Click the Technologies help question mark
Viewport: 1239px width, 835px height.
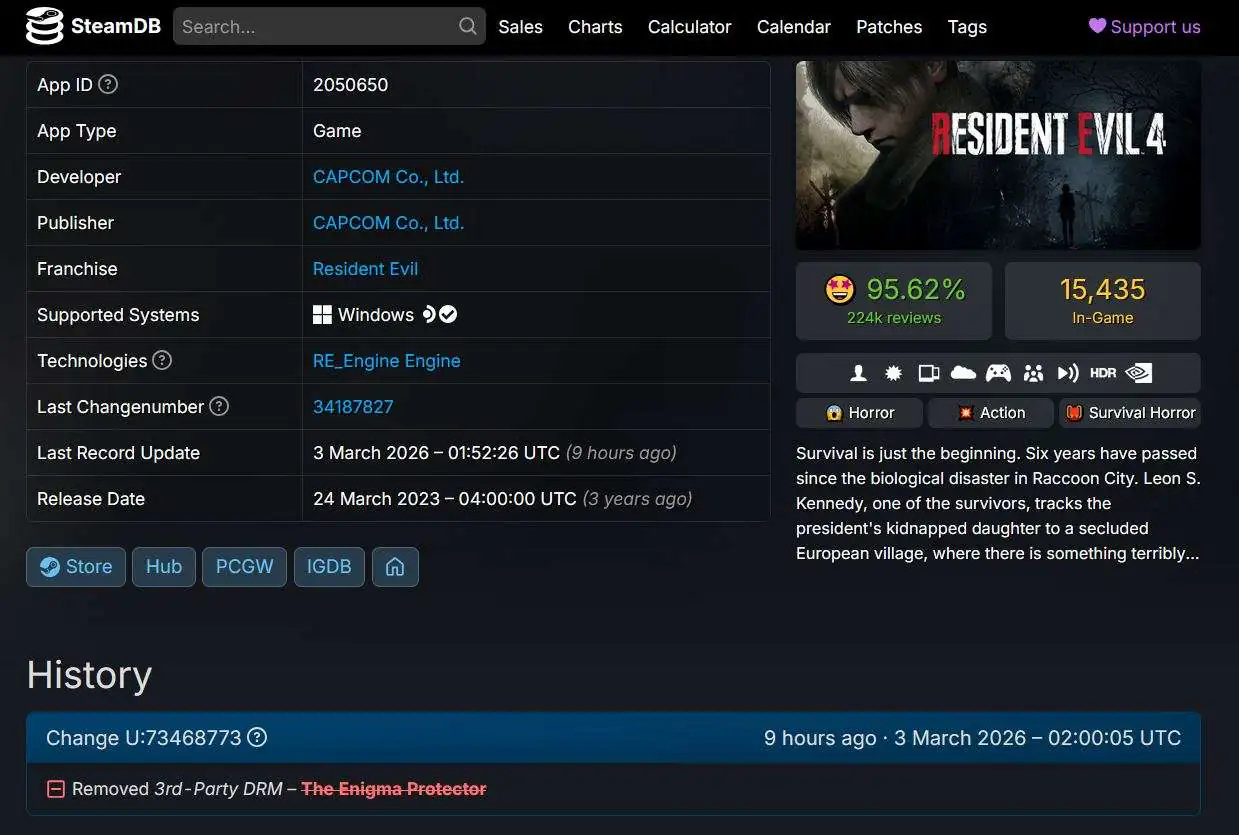click(x=162, y=360)
